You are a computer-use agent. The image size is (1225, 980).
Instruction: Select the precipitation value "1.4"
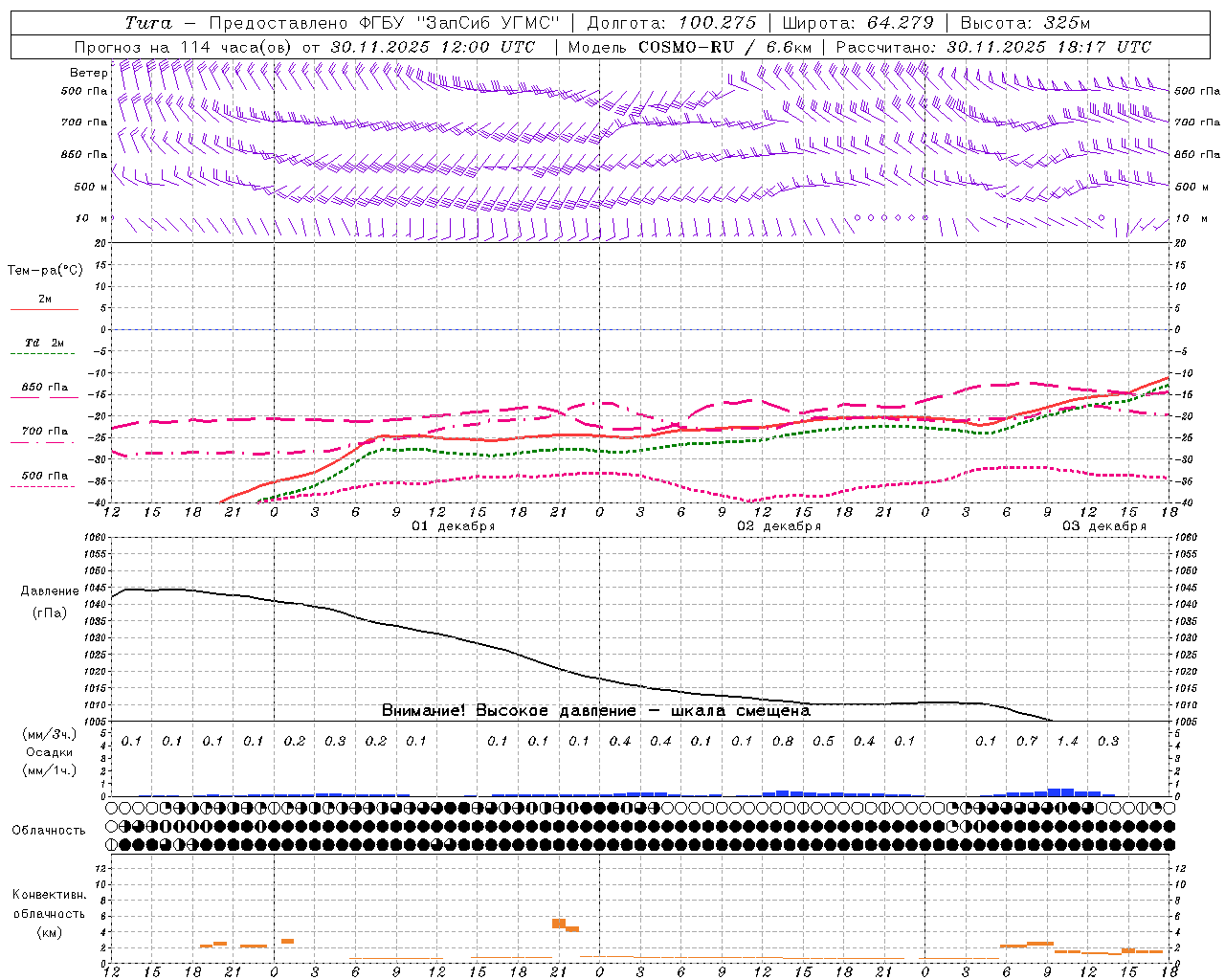click(1068, 741)
